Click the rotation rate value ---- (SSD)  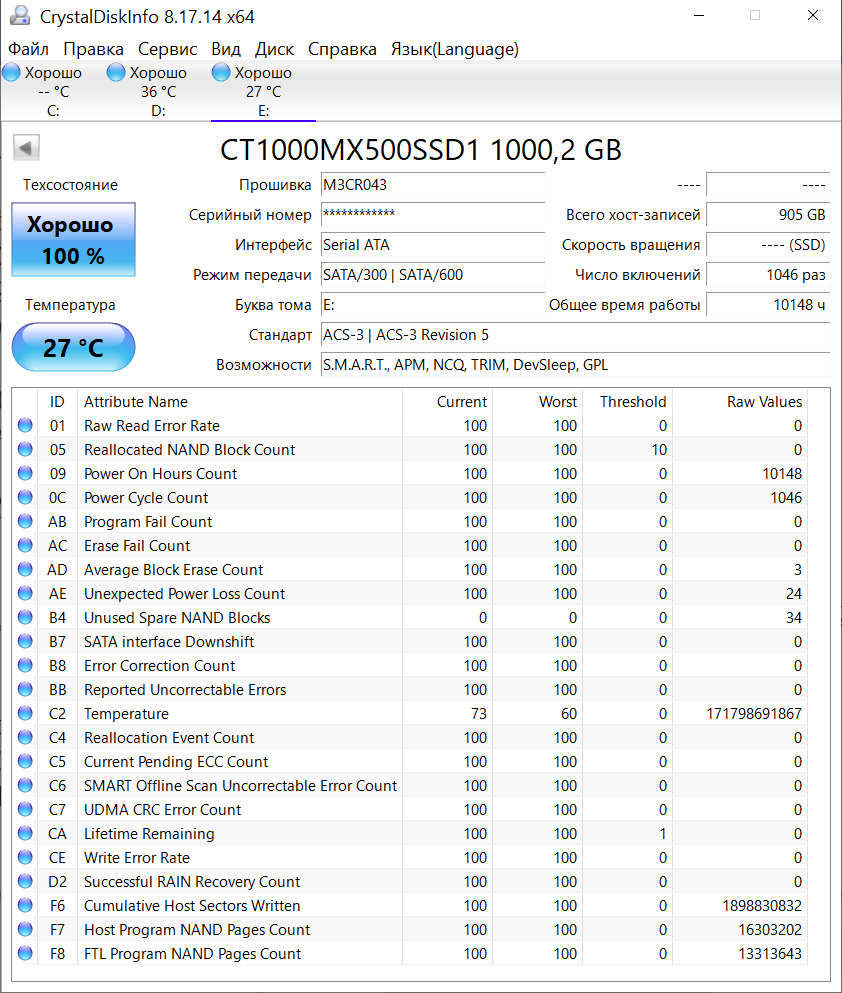[767, 244]
